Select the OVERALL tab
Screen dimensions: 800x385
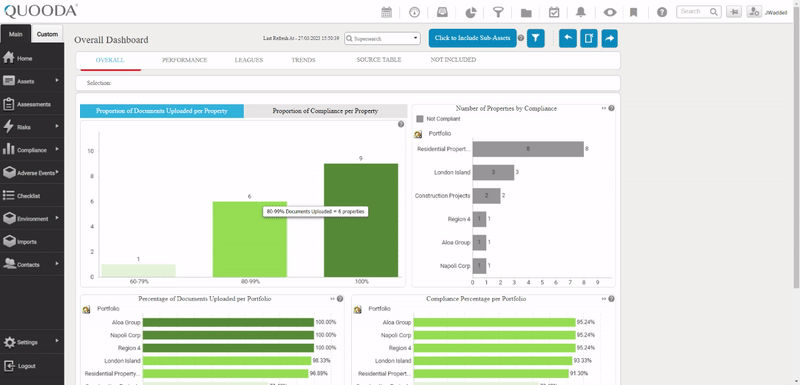tap(110, 60)
